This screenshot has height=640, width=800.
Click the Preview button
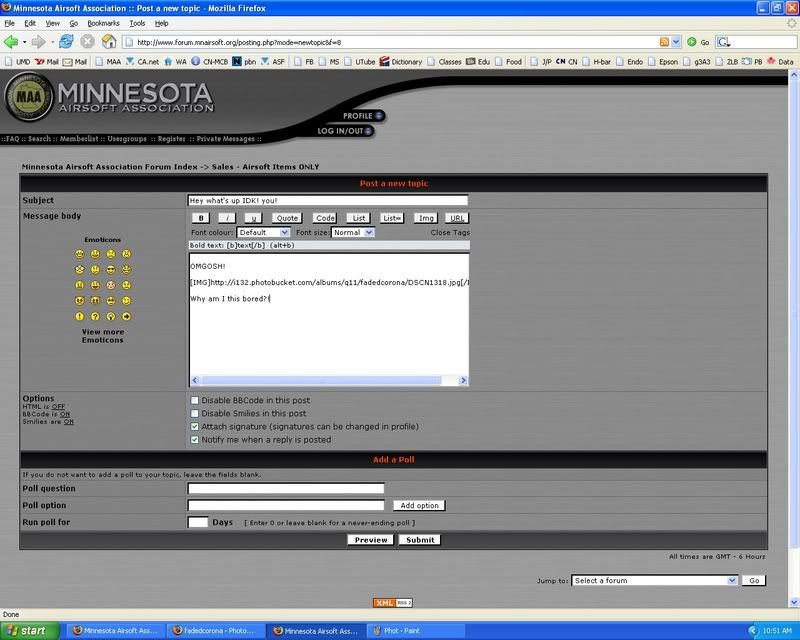[x=370, y=539]
